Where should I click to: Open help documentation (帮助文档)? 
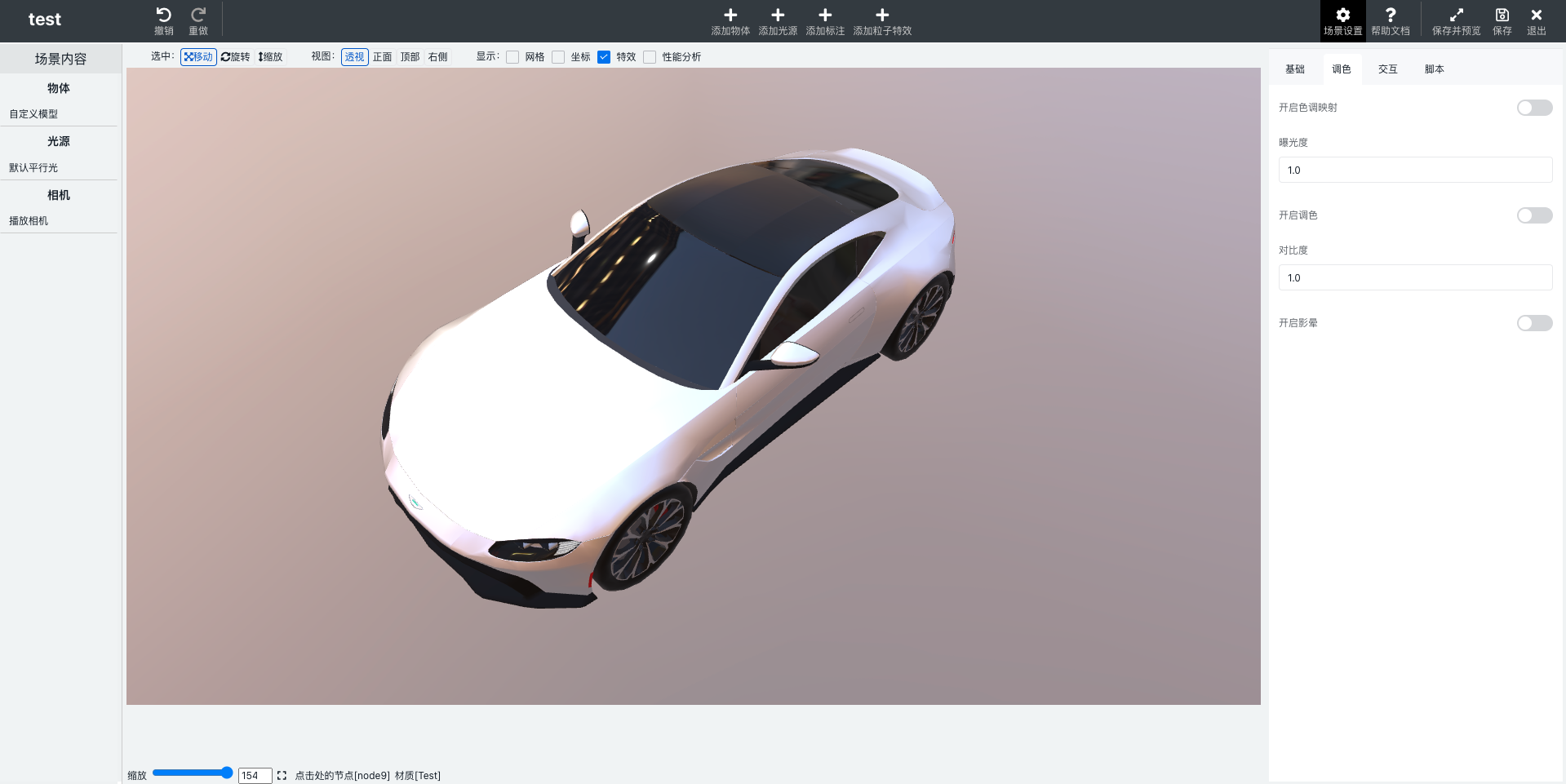coord(1391,21)
